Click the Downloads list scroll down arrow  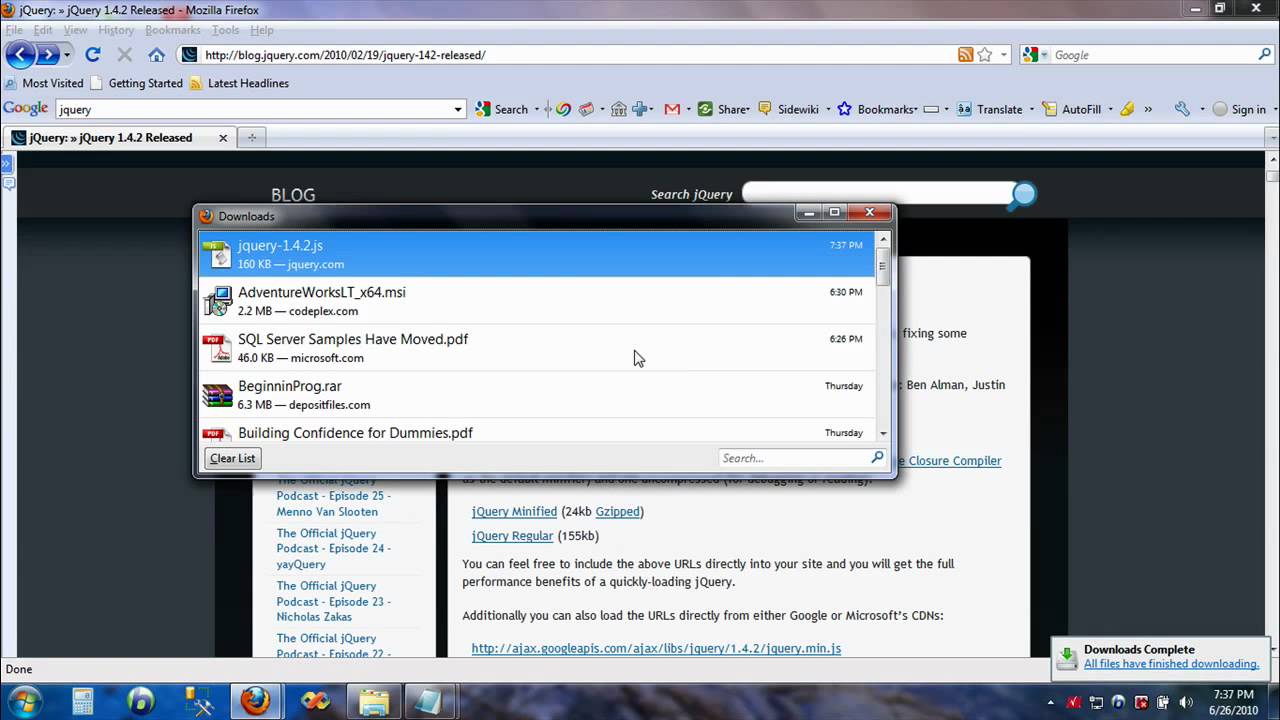click(x=882, y=434)
